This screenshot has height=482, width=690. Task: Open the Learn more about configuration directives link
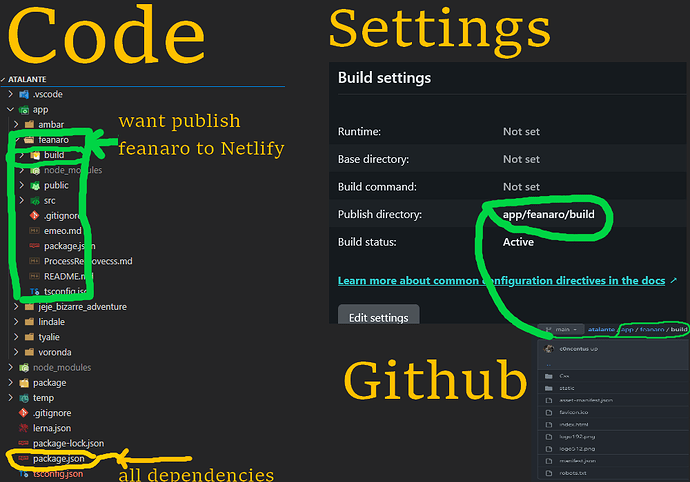[501, 280]
